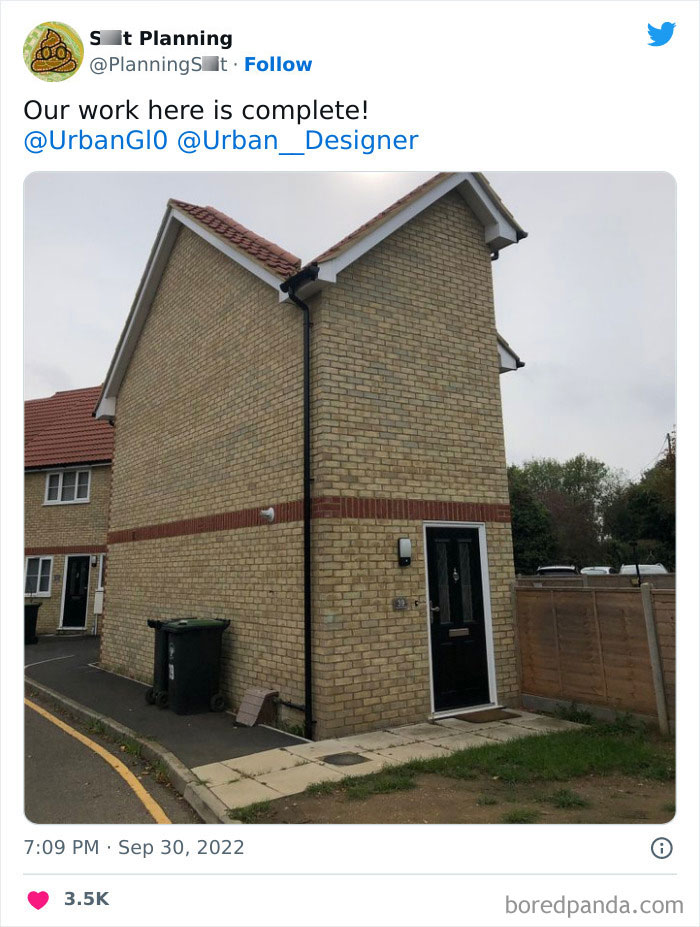700x927 pixels.
Task: Like the tweet with the heart icon
Action: 38,899
